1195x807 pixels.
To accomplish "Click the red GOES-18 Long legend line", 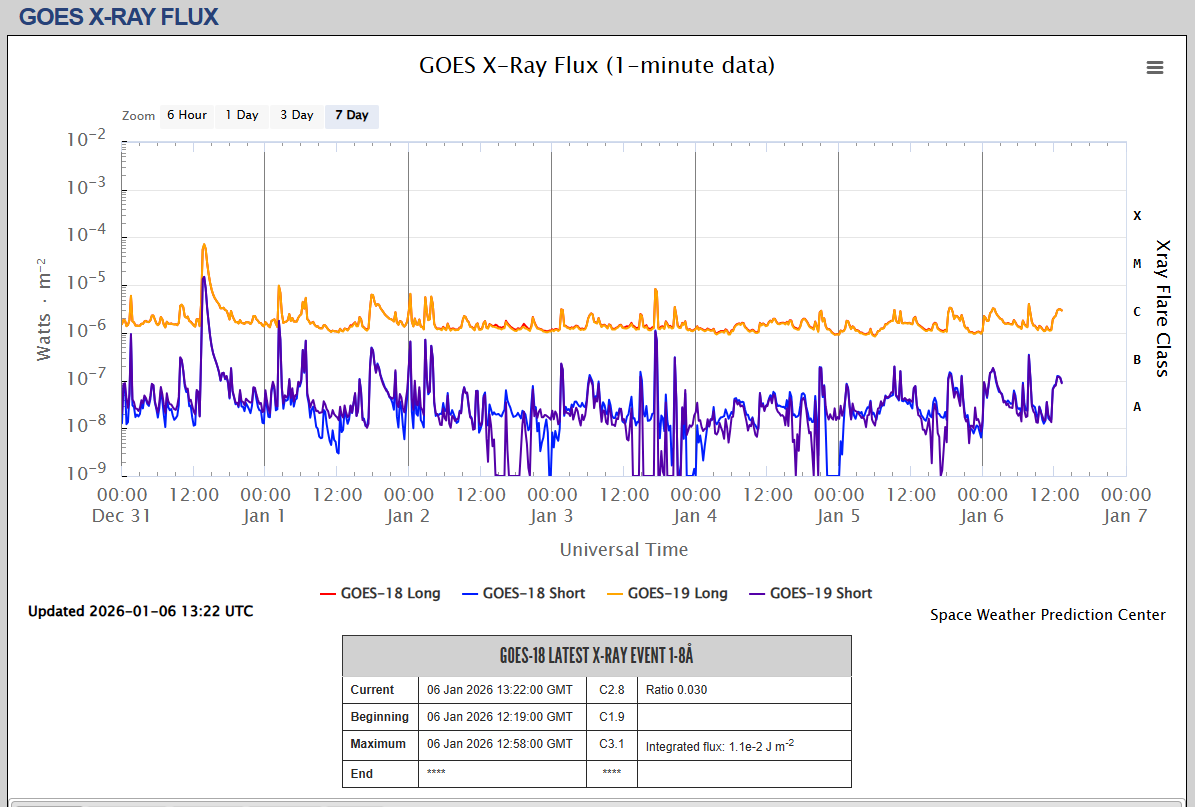I will coord(328,594).
